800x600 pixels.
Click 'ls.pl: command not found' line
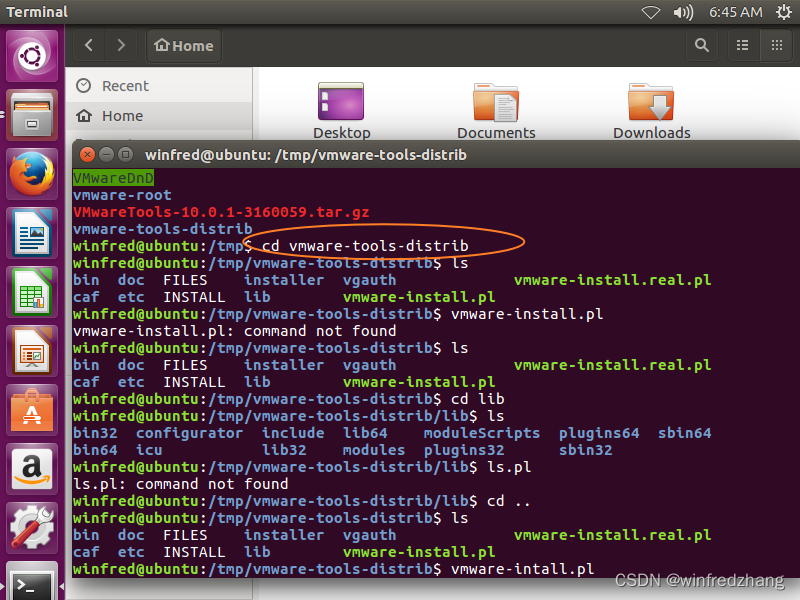pos(181,484)
